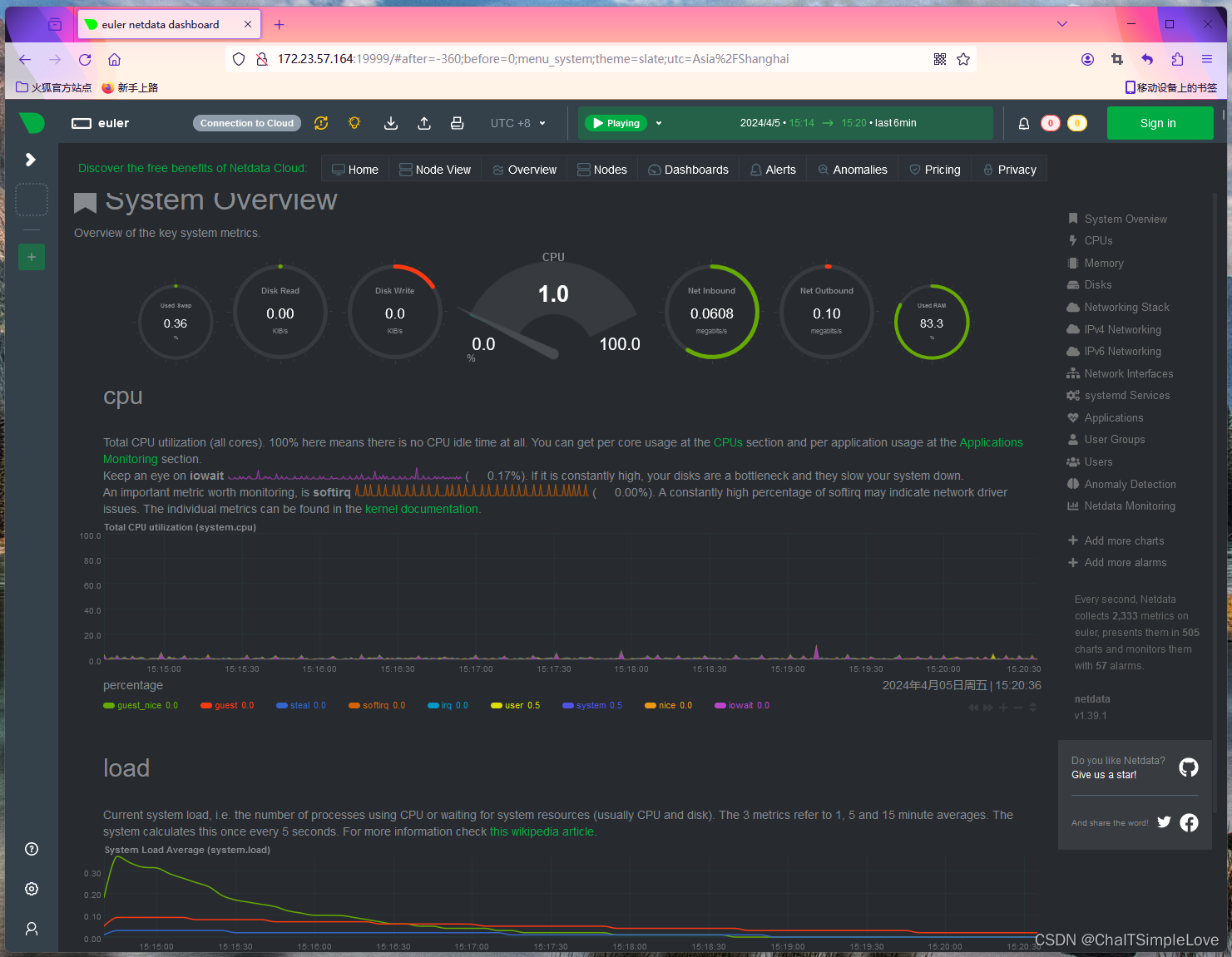Open the Pricing tab

pos(935,170)
